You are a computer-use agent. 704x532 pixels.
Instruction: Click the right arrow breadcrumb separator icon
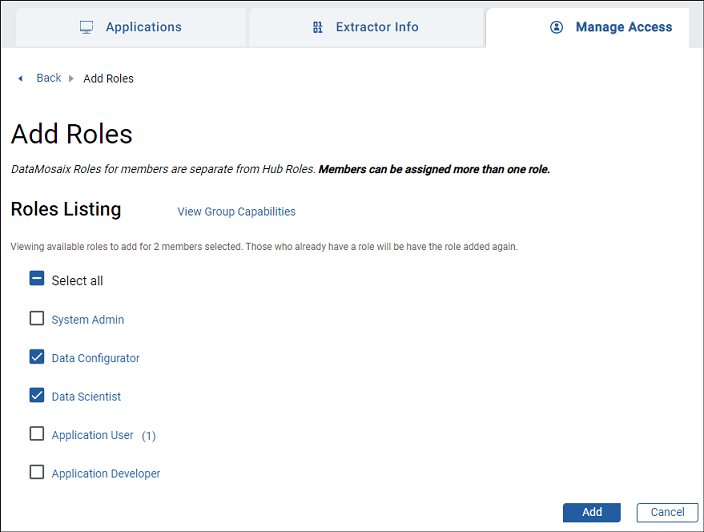(71, 78)
